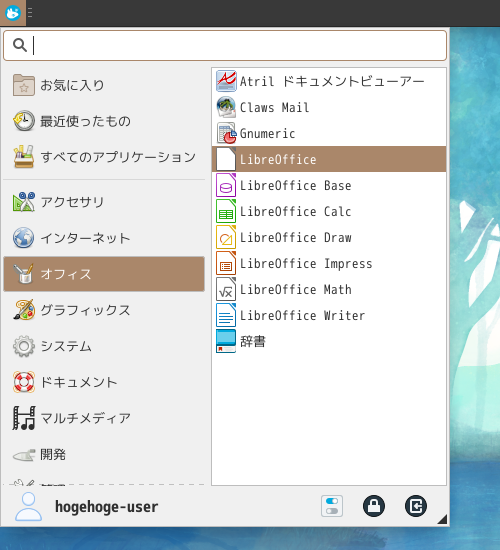Image resolution: width=500 pixels, height=550 pixels.
Task: Select the 開発 category
Action: pos(104,455)
